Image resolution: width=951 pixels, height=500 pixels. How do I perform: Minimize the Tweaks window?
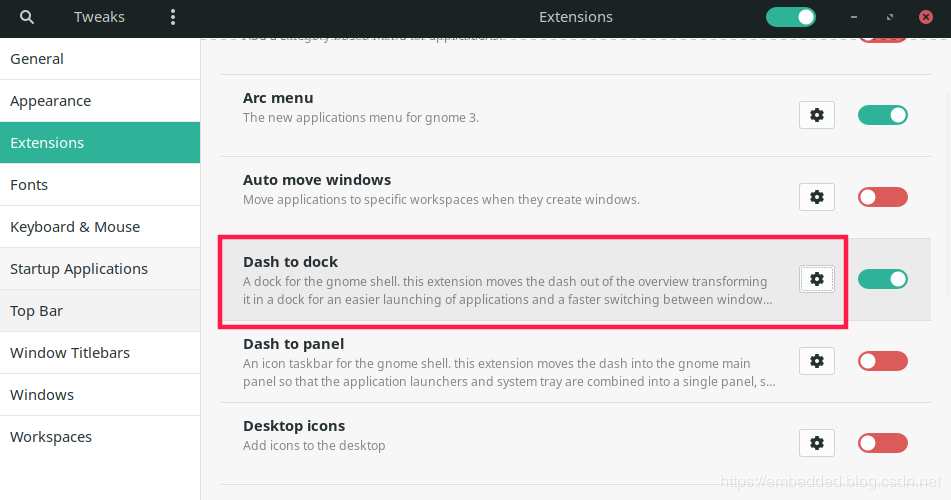[x=854, y=18]
